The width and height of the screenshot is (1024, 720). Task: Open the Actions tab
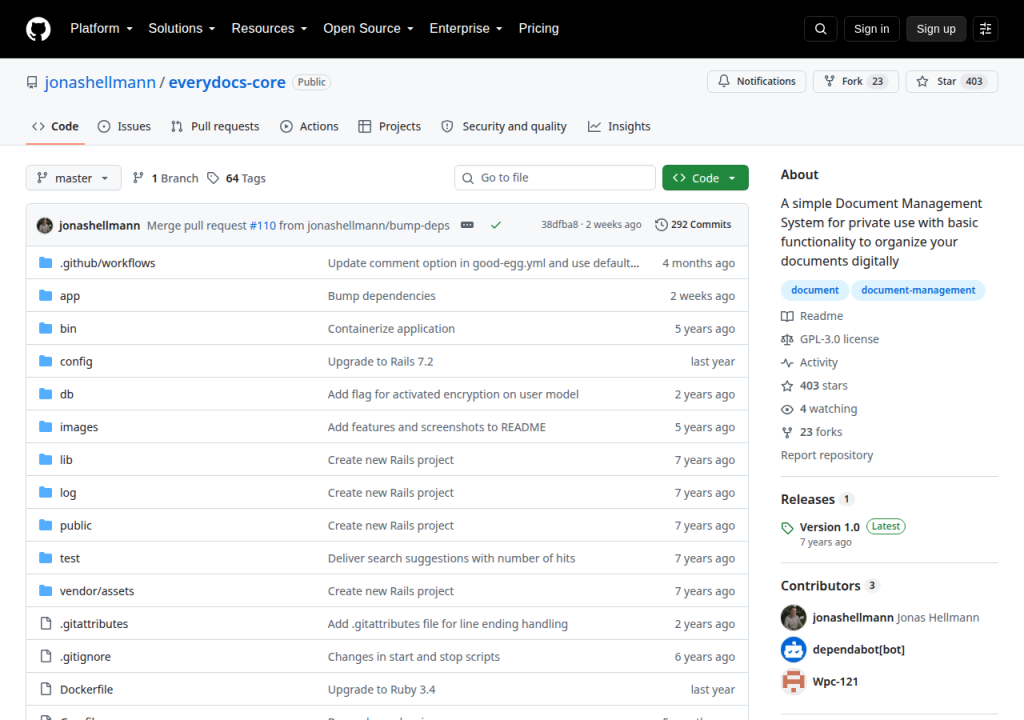point(310,127)
